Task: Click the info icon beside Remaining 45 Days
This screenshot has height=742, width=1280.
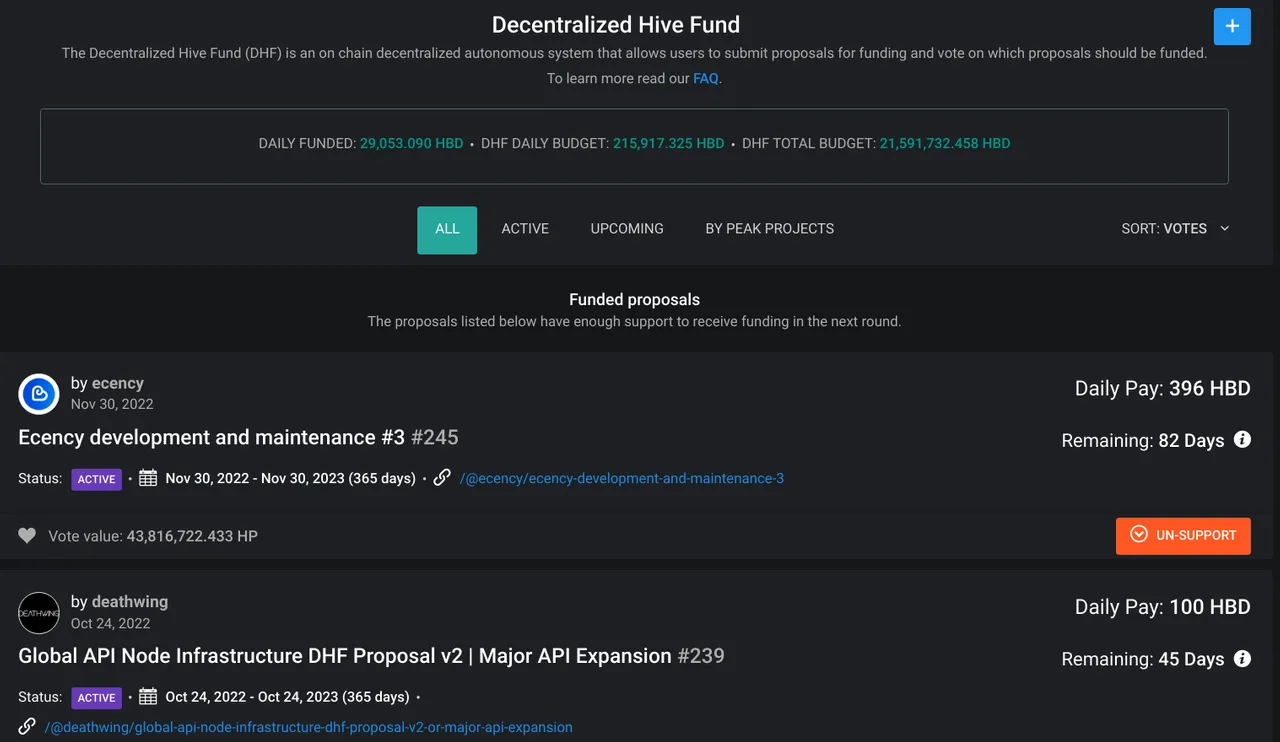Action: 1242,659
